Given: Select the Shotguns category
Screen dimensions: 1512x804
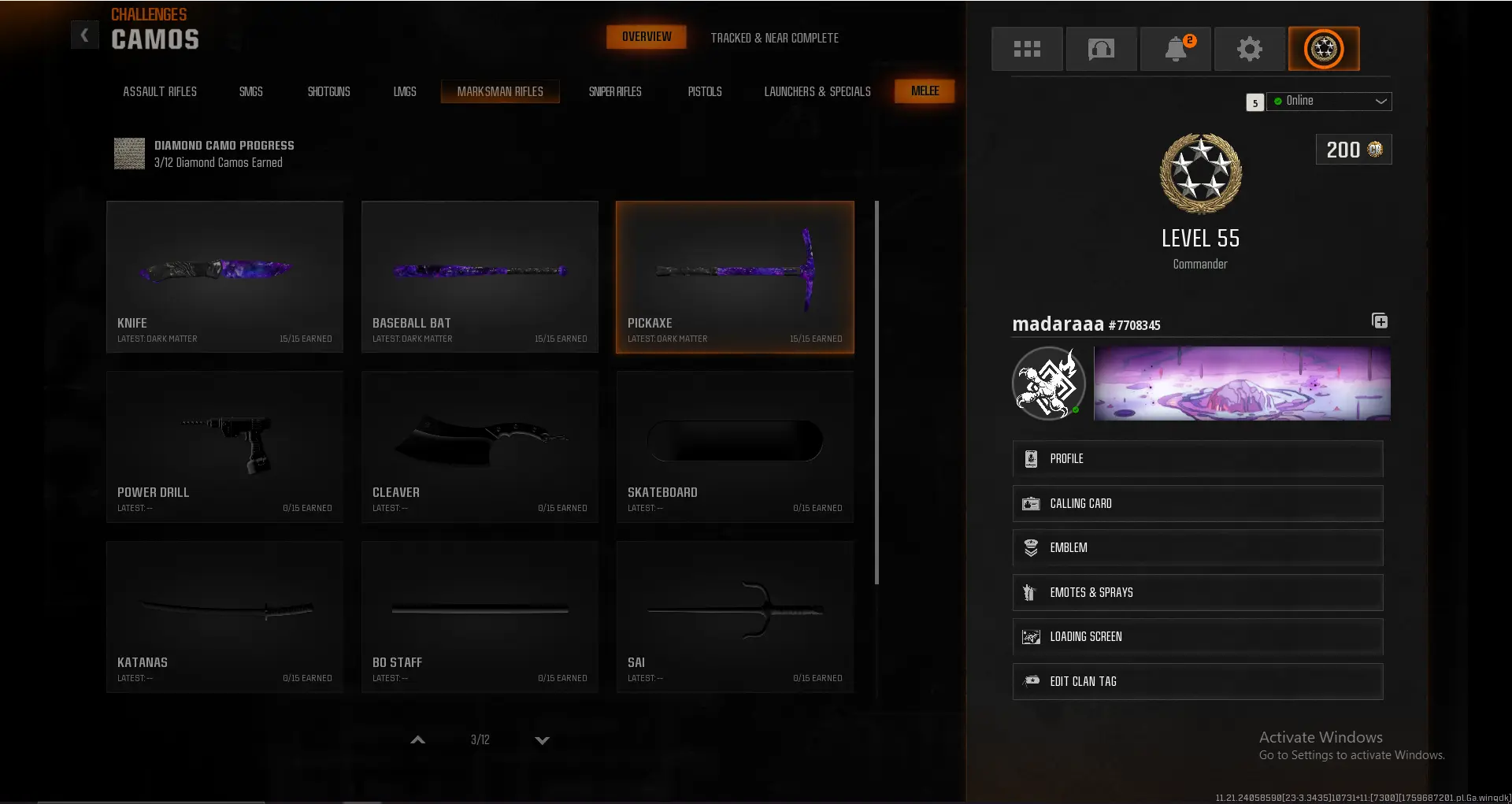Looking at the screenshot, I should click(x=329, y=91).
